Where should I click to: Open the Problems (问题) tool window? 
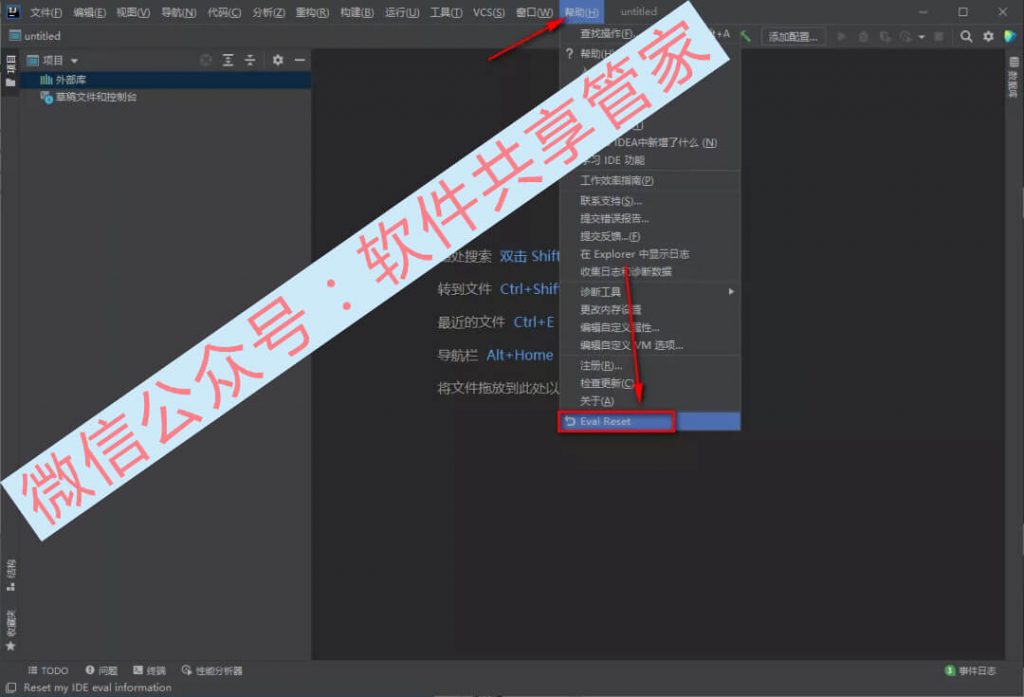point(101,670)
